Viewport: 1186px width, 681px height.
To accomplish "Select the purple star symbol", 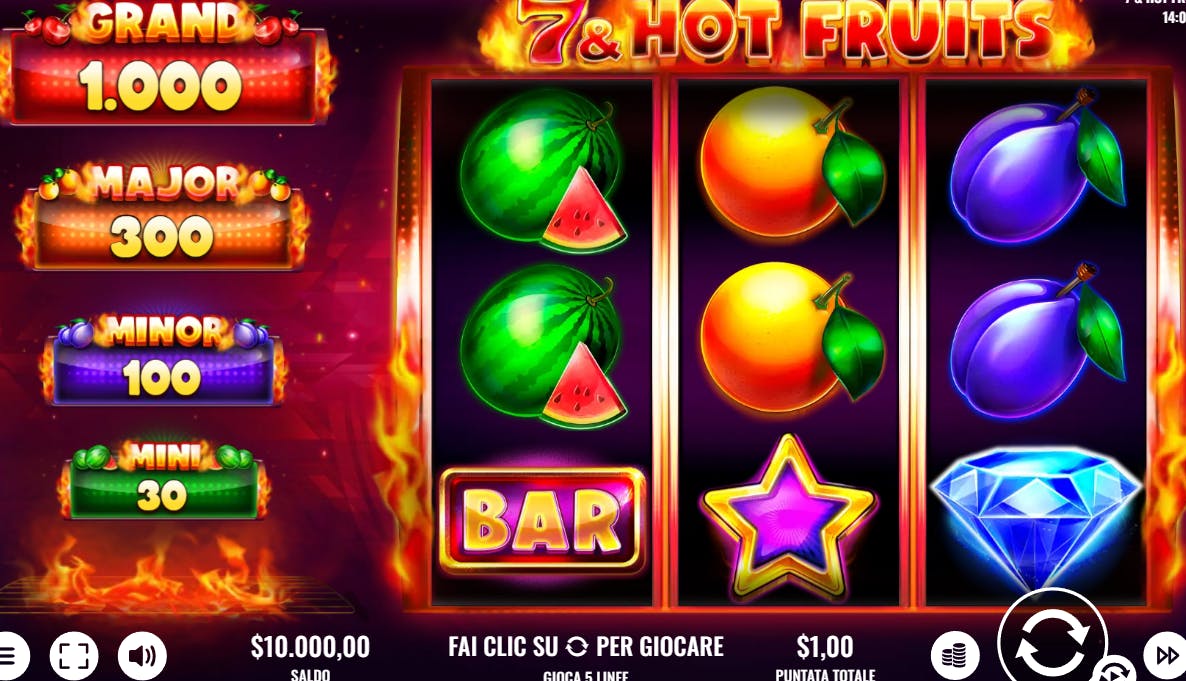I will 788,516.
